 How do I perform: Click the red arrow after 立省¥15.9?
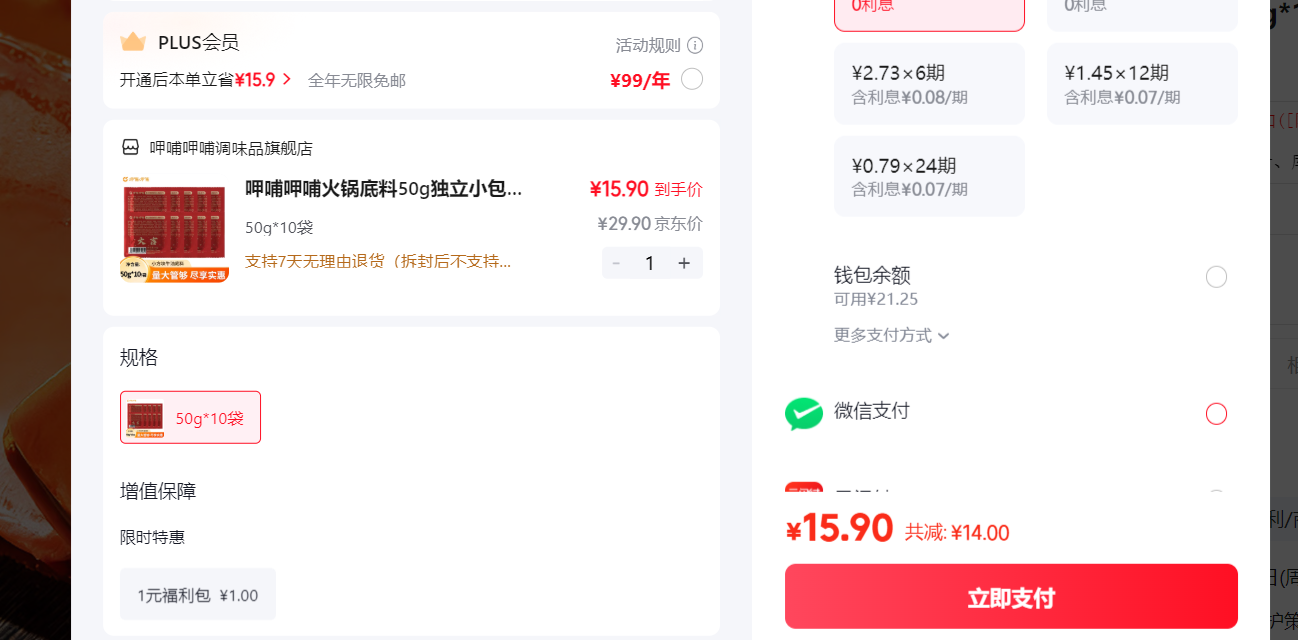tap(287, 80)
